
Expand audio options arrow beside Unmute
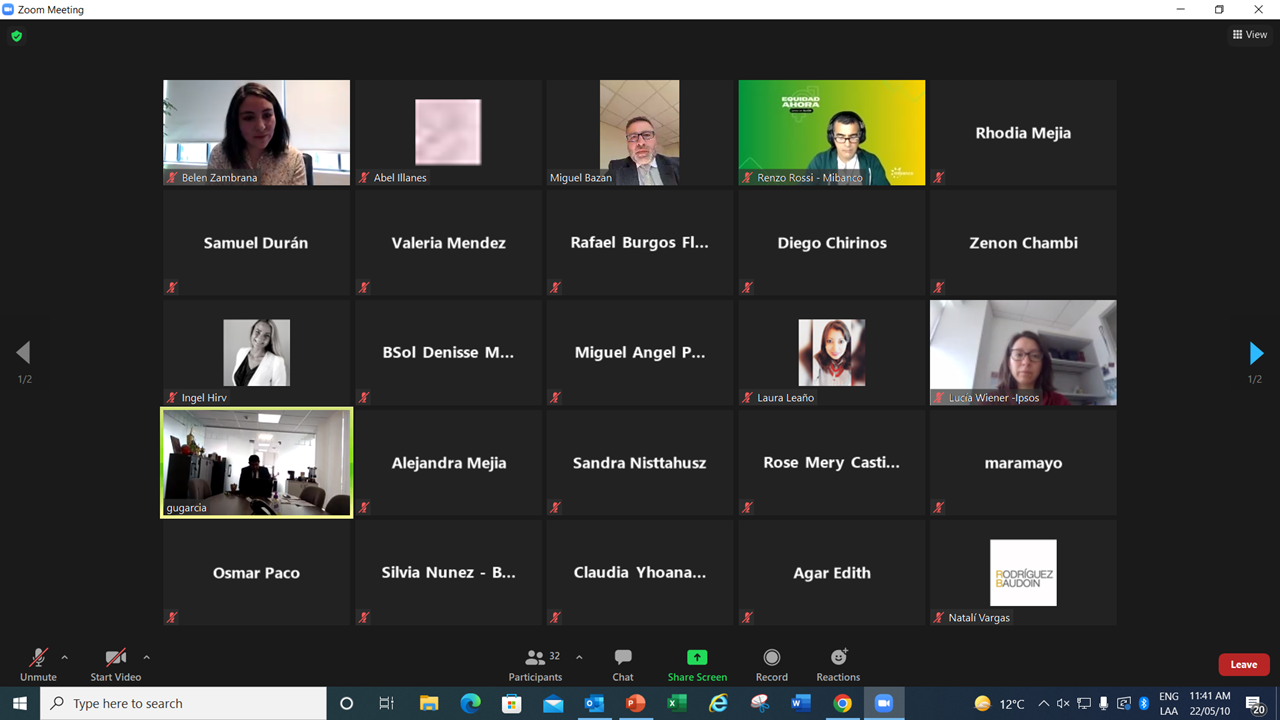65,657
